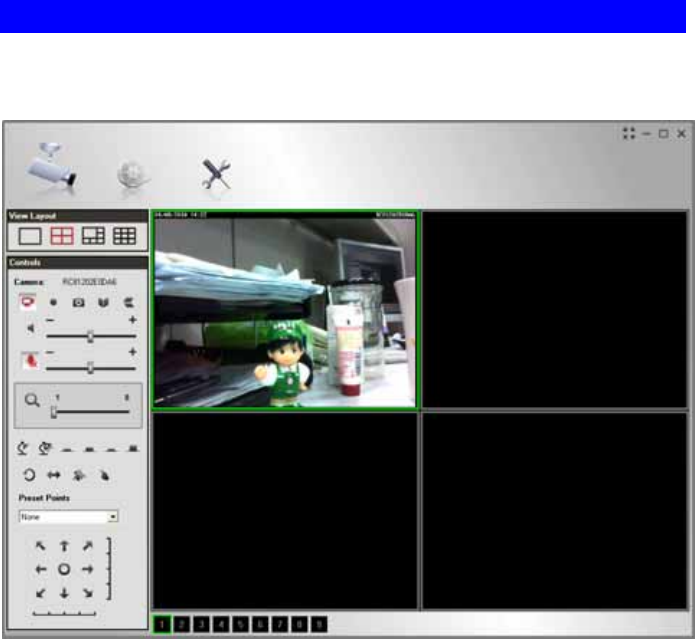The height and width of the screenshot is (639, 695).
Task: Open the live camera view tab
Action: pyautogui.click(x=52, y=169)
